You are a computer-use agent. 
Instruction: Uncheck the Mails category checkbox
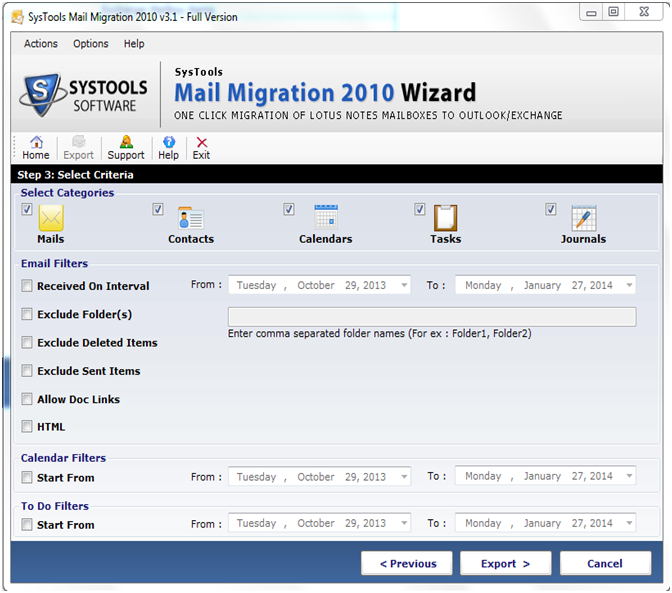point(27,209)
